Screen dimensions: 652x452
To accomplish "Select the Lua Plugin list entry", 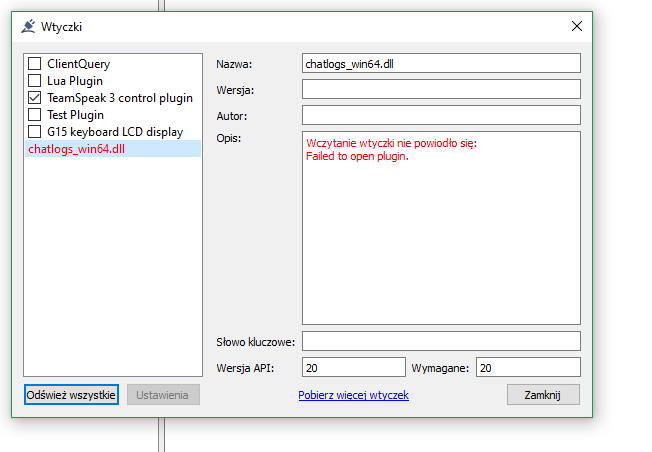I will (x=75, y=81).
